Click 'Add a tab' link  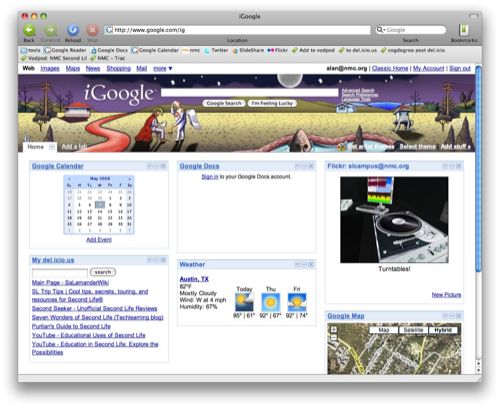pyautogui.click(x=74, y=147)
